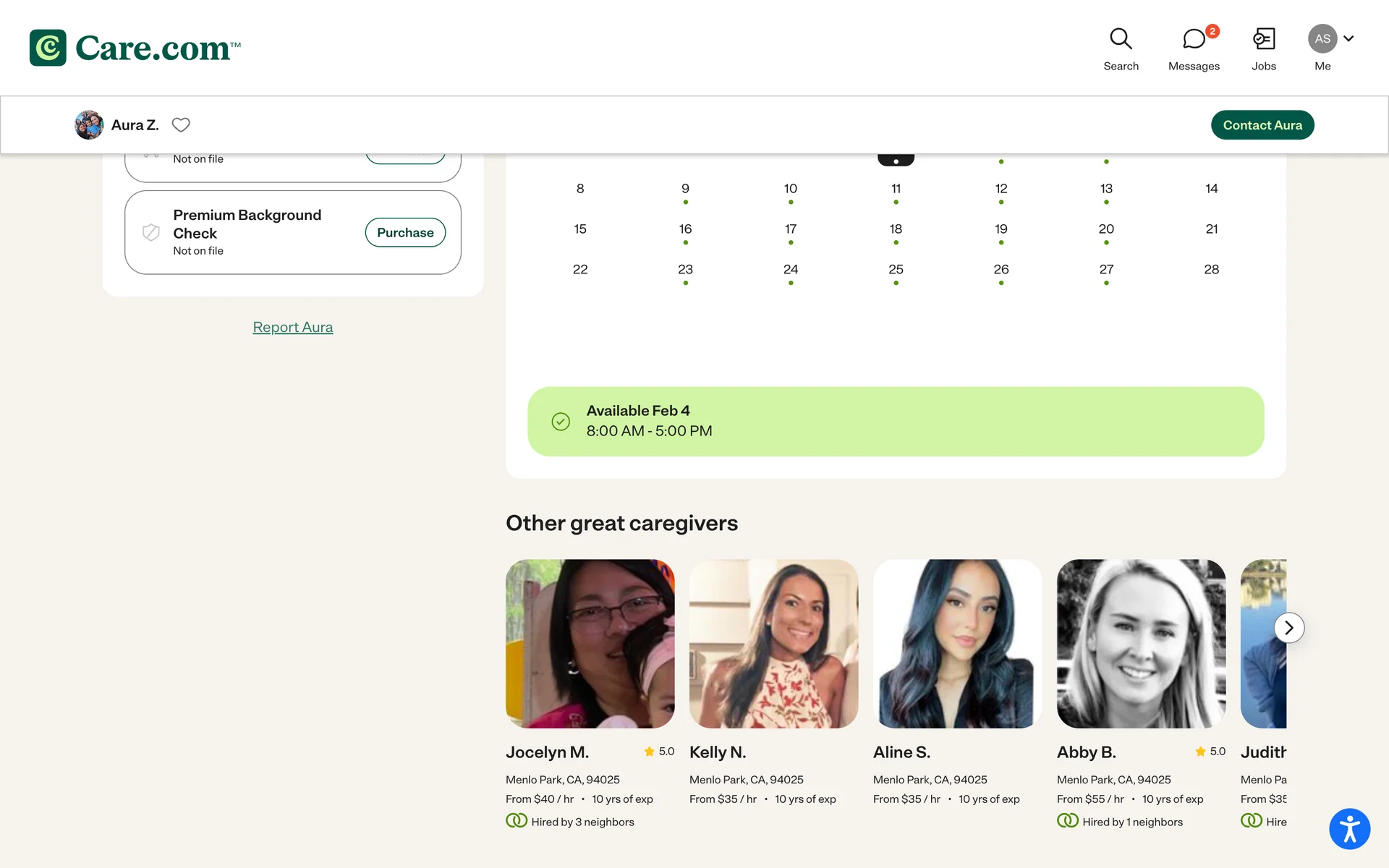Image resolution: width=1389 pixels, height=868 pixels.
Task: Open the Jobs icon in header
Action: pyautogui.click(x=1264, y=39)
